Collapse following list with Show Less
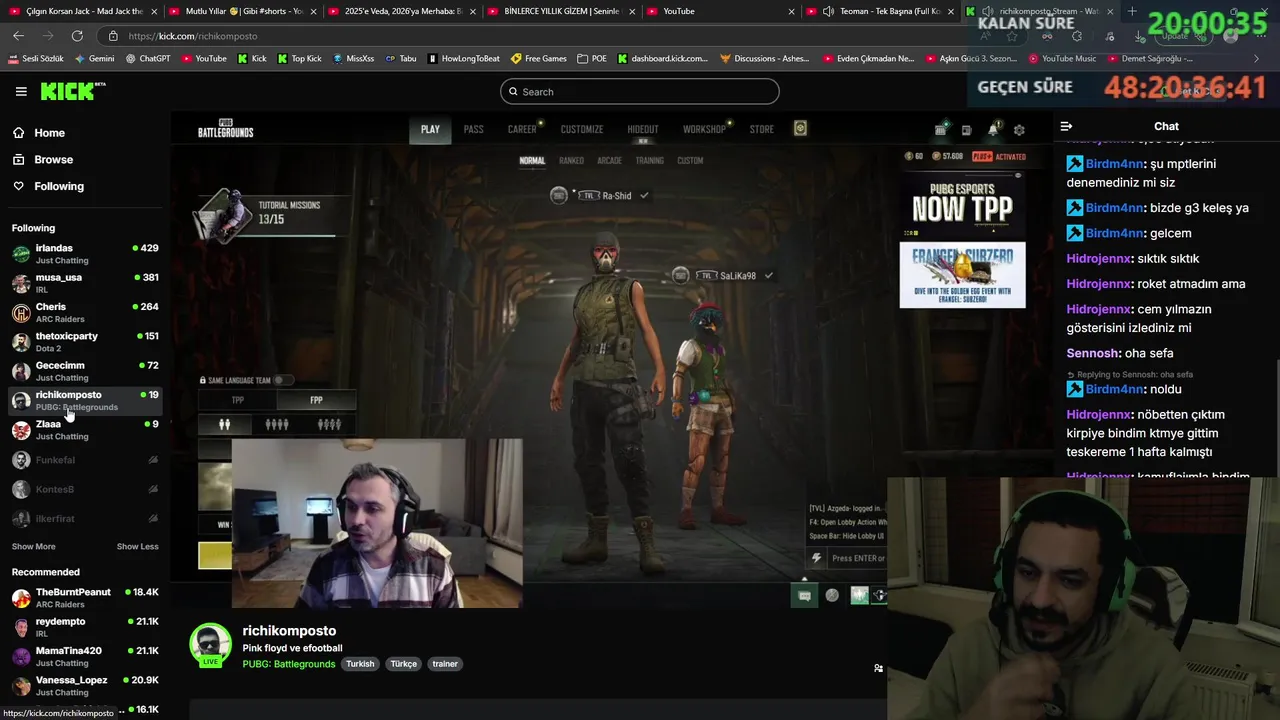 137,547
